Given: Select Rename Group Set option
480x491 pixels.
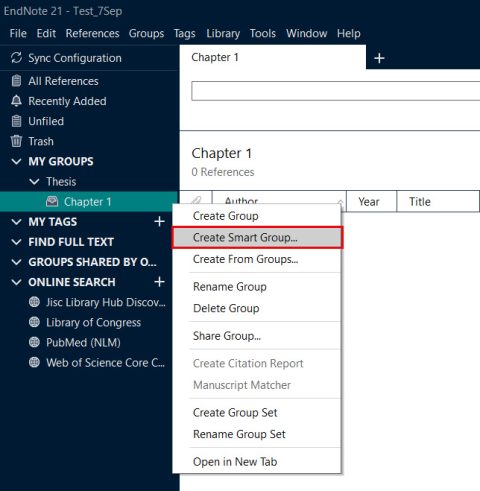Looking at the screenshot, I should tap(257, 434).
